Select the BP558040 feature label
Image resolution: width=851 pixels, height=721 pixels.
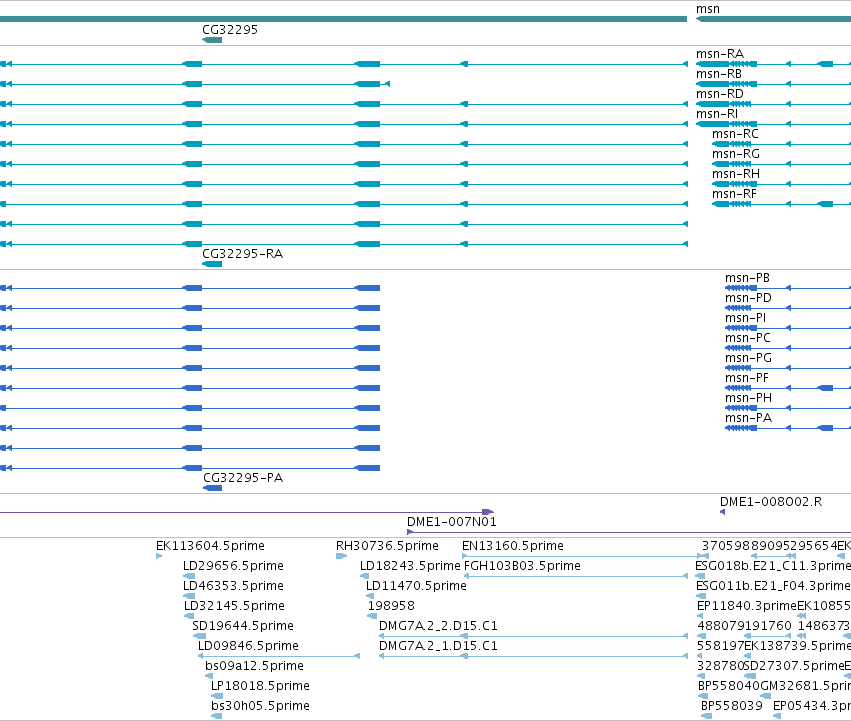[728, 686]
